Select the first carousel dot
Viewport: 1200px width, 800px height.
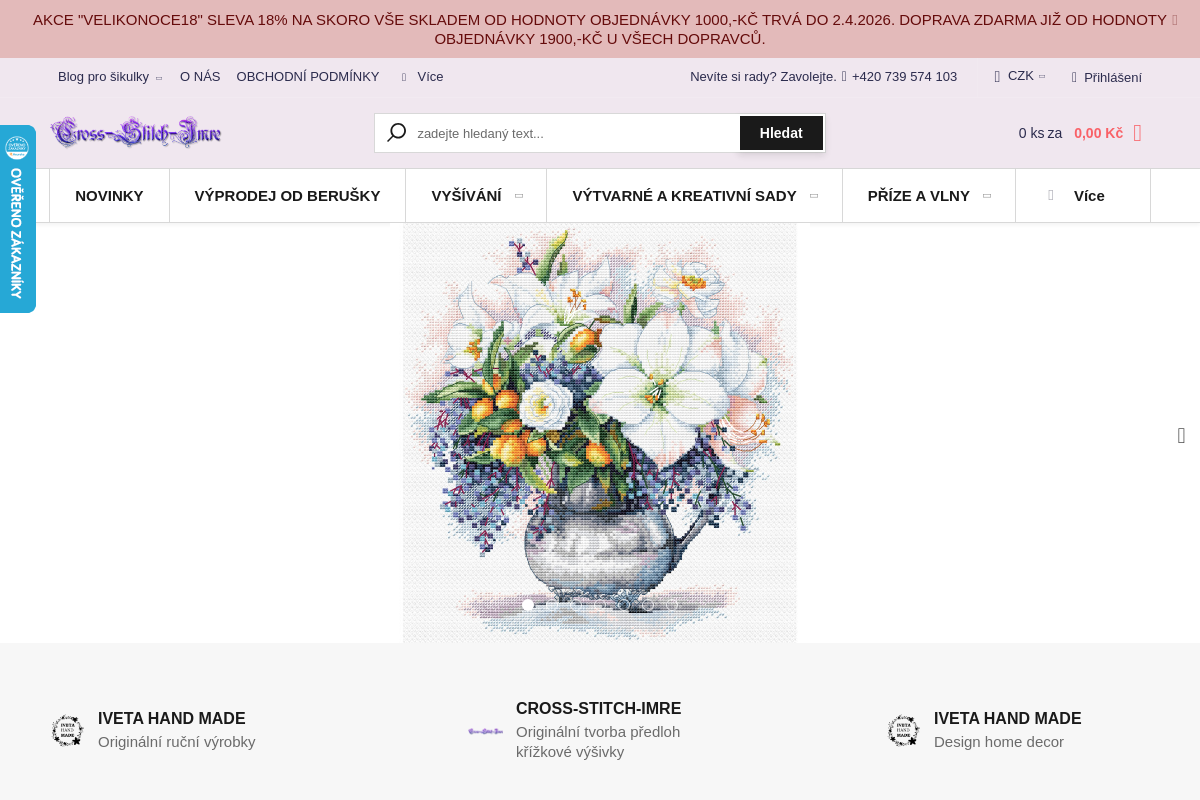pos(528,605)
